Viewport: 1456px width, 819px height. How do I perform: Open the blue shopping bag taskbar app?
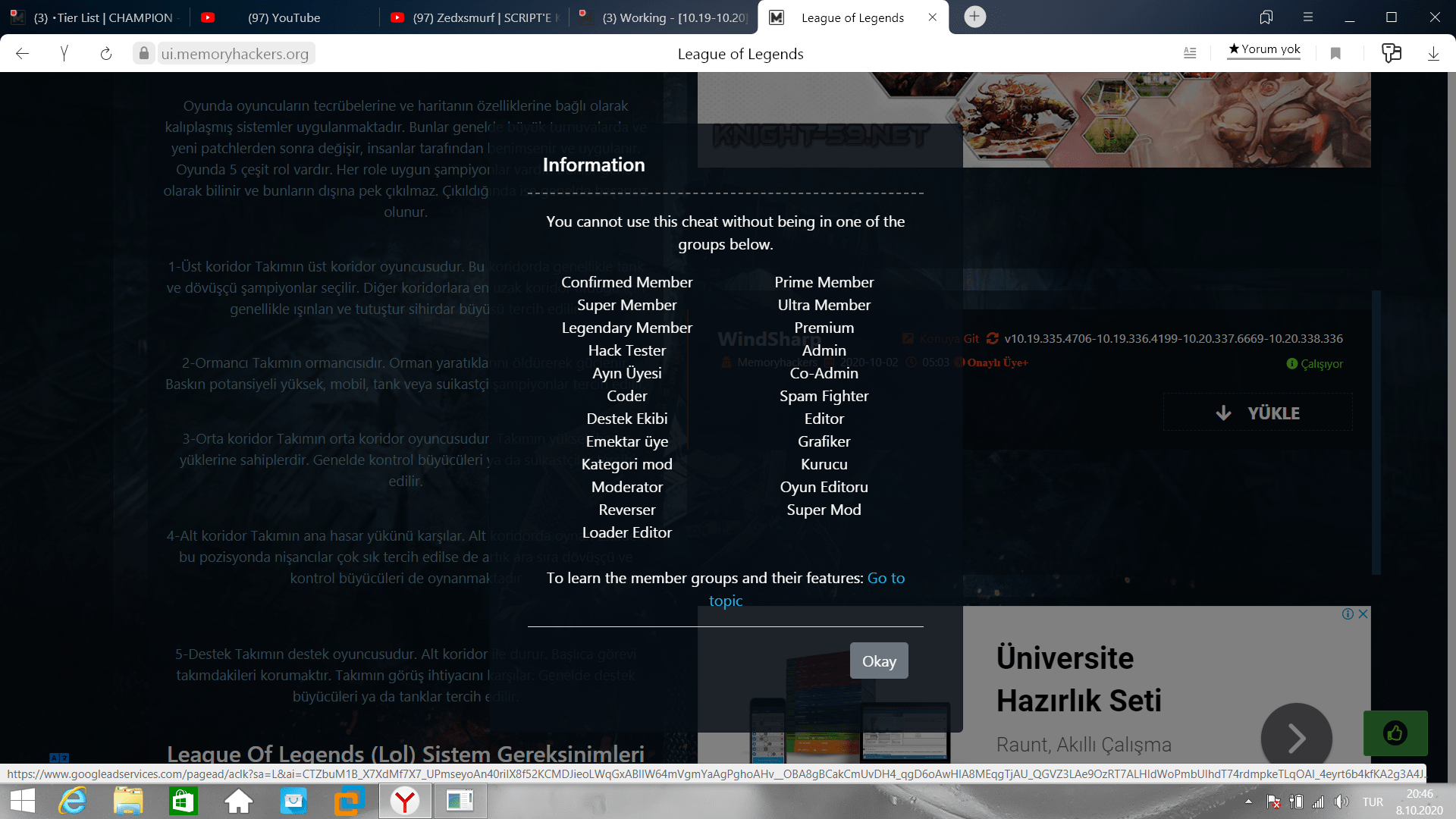point(293,801)
